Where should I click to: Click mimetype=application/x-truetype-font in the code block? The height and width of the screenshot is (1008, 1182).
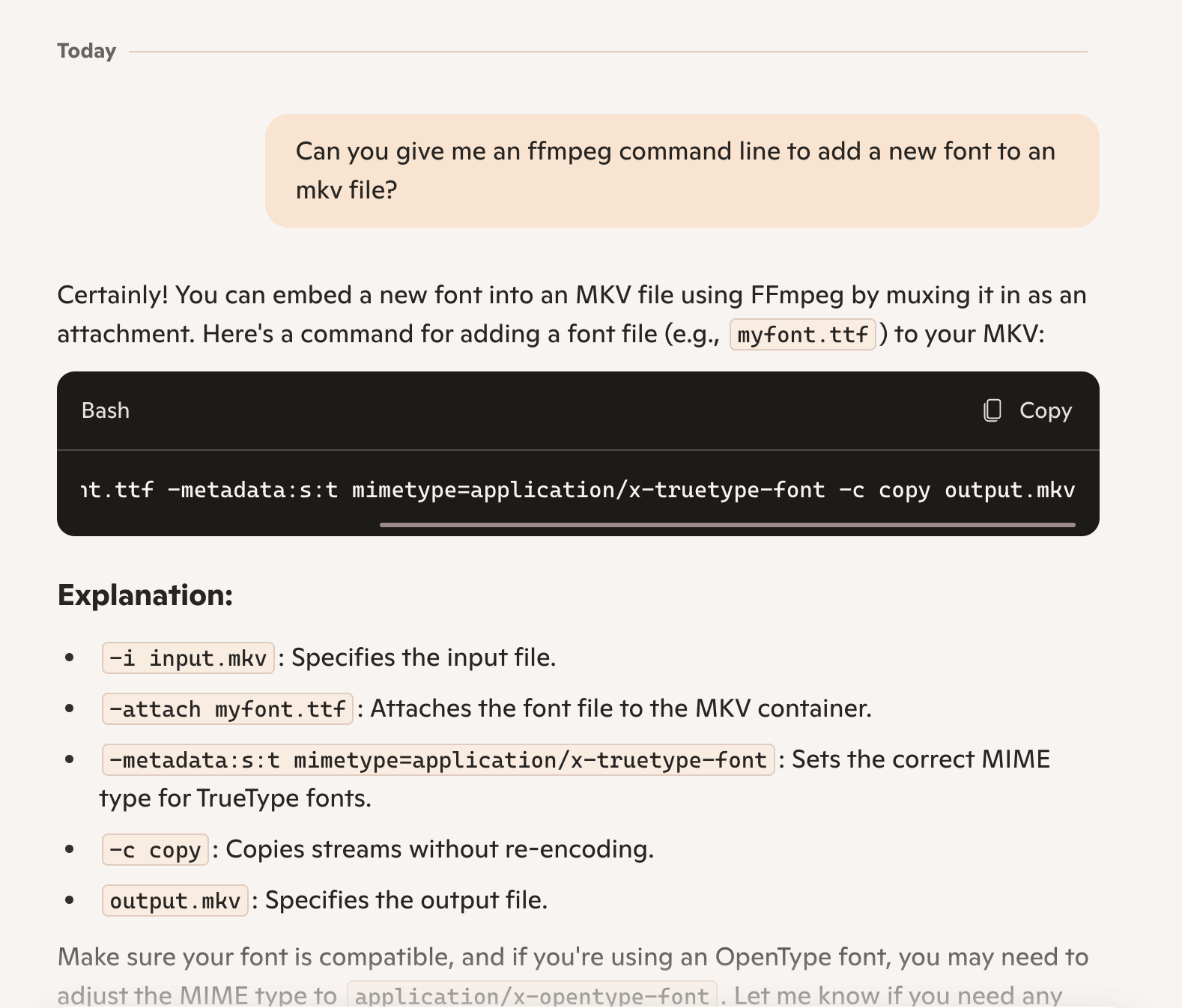[x=588, y=490]
